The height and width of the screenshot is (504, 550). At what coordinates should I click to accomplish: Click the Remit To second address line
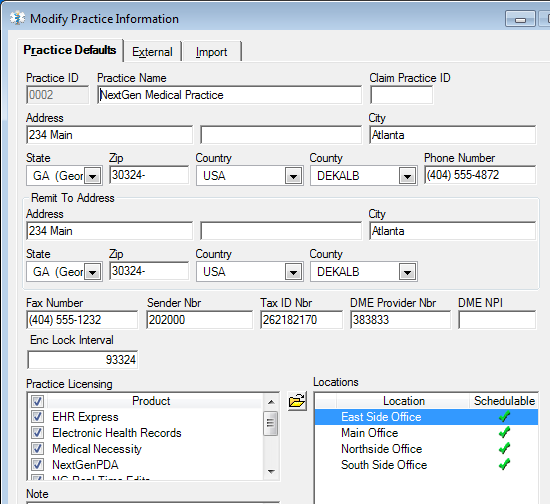pos(281,231)
